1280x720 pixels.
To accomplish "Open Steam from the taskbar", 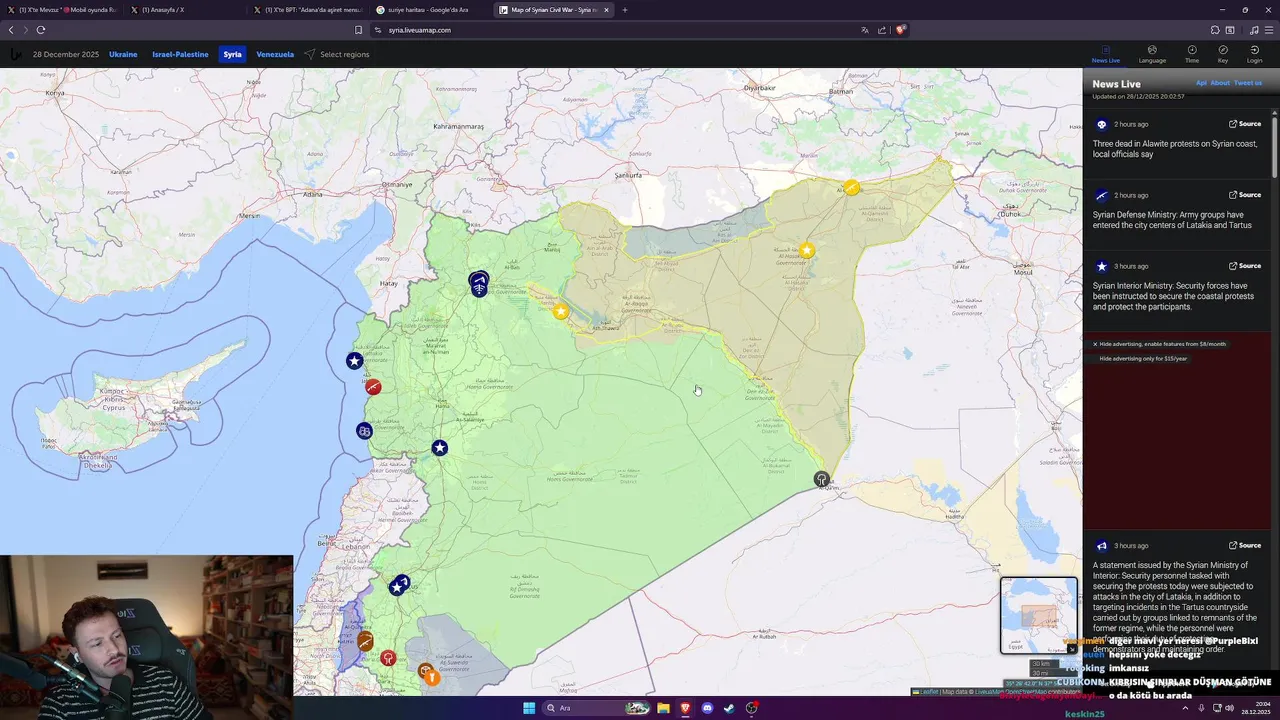I will tap(729, 708).
